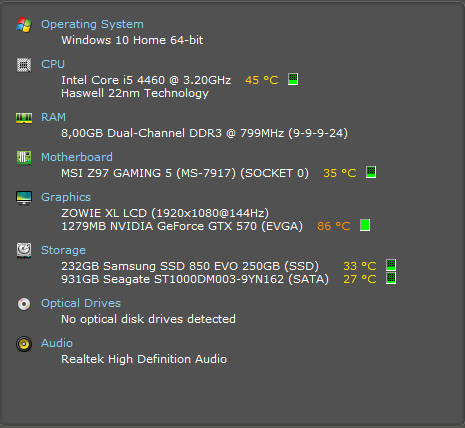The height and width of the screenshot is (428, 465).
Task: Open the RAM section heading
Action: 53,117
